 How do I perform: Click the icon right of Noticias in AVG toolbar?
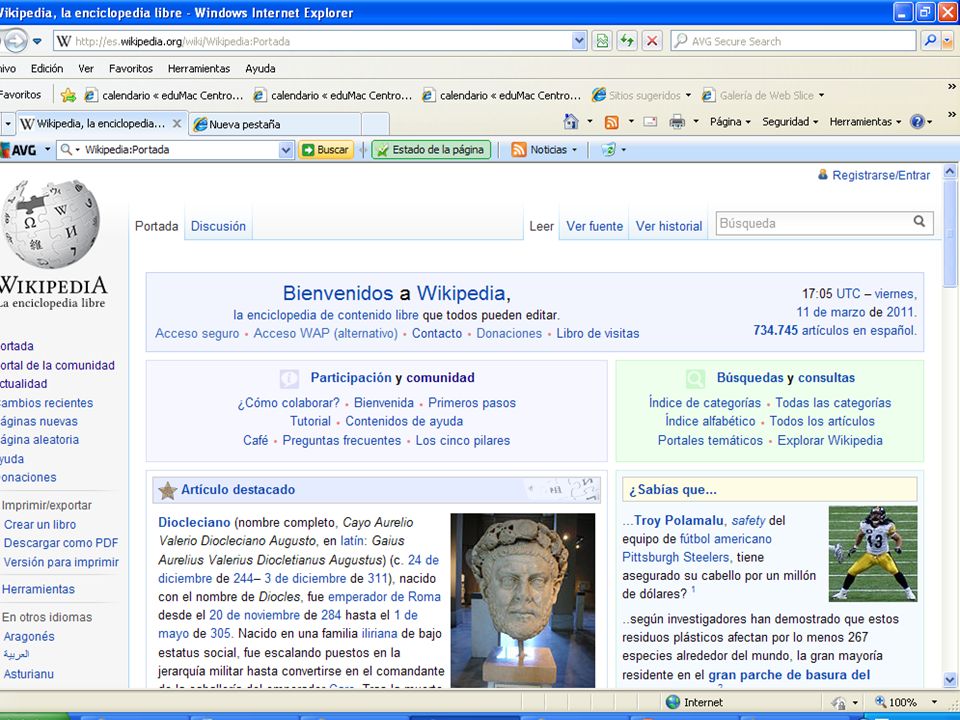(608, 149)
